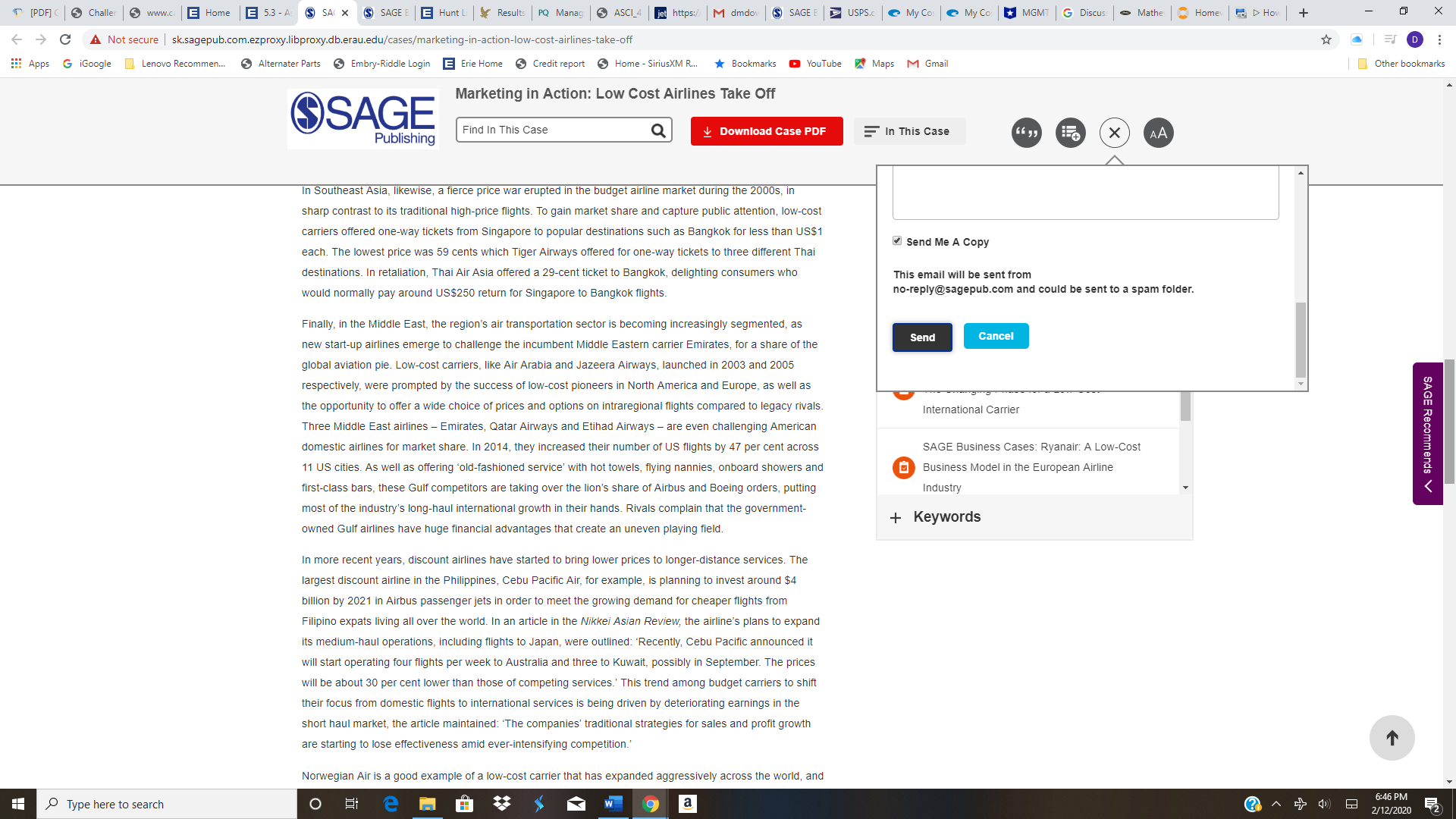Open the Ryanair Low-Cost Business Model case link
The width and height of the screenshot is (1456, 819).
1031,467
